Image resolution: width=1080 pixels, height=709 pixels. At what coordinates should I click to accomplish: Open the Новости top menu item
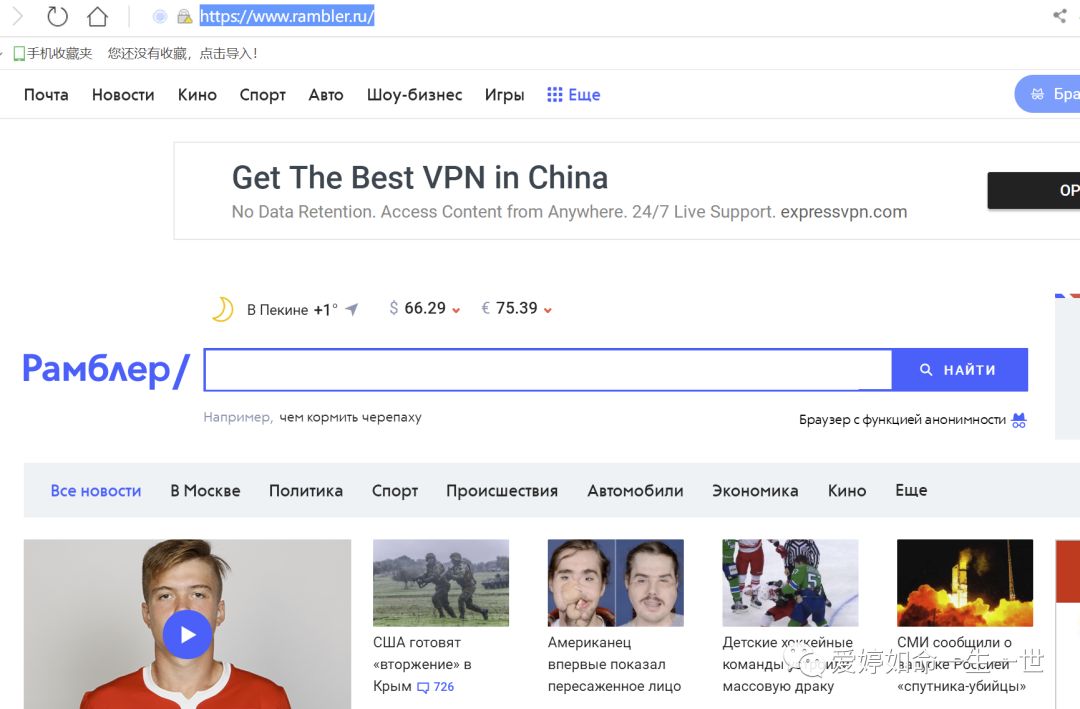click(x=123, y=94)
